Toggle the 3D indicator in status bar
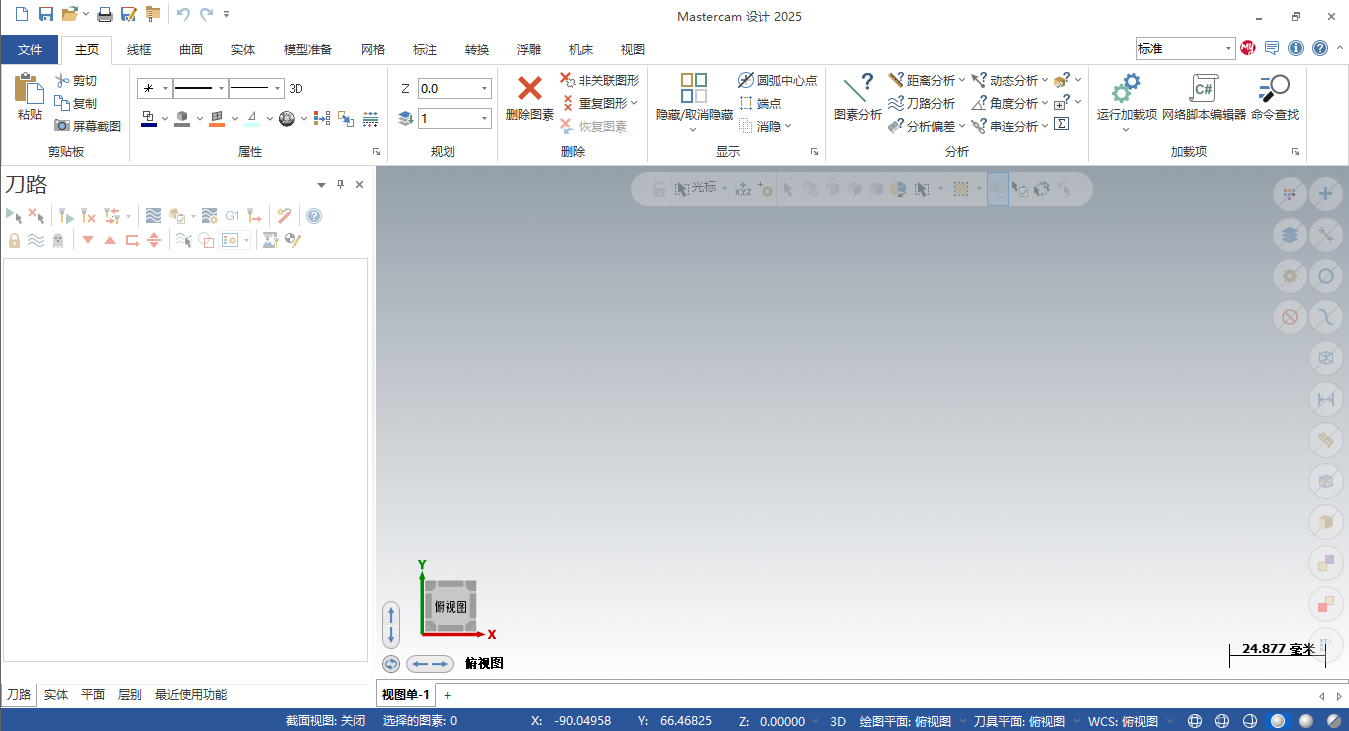The width and height of the screenshot is (1349, 731). [838, 721]
